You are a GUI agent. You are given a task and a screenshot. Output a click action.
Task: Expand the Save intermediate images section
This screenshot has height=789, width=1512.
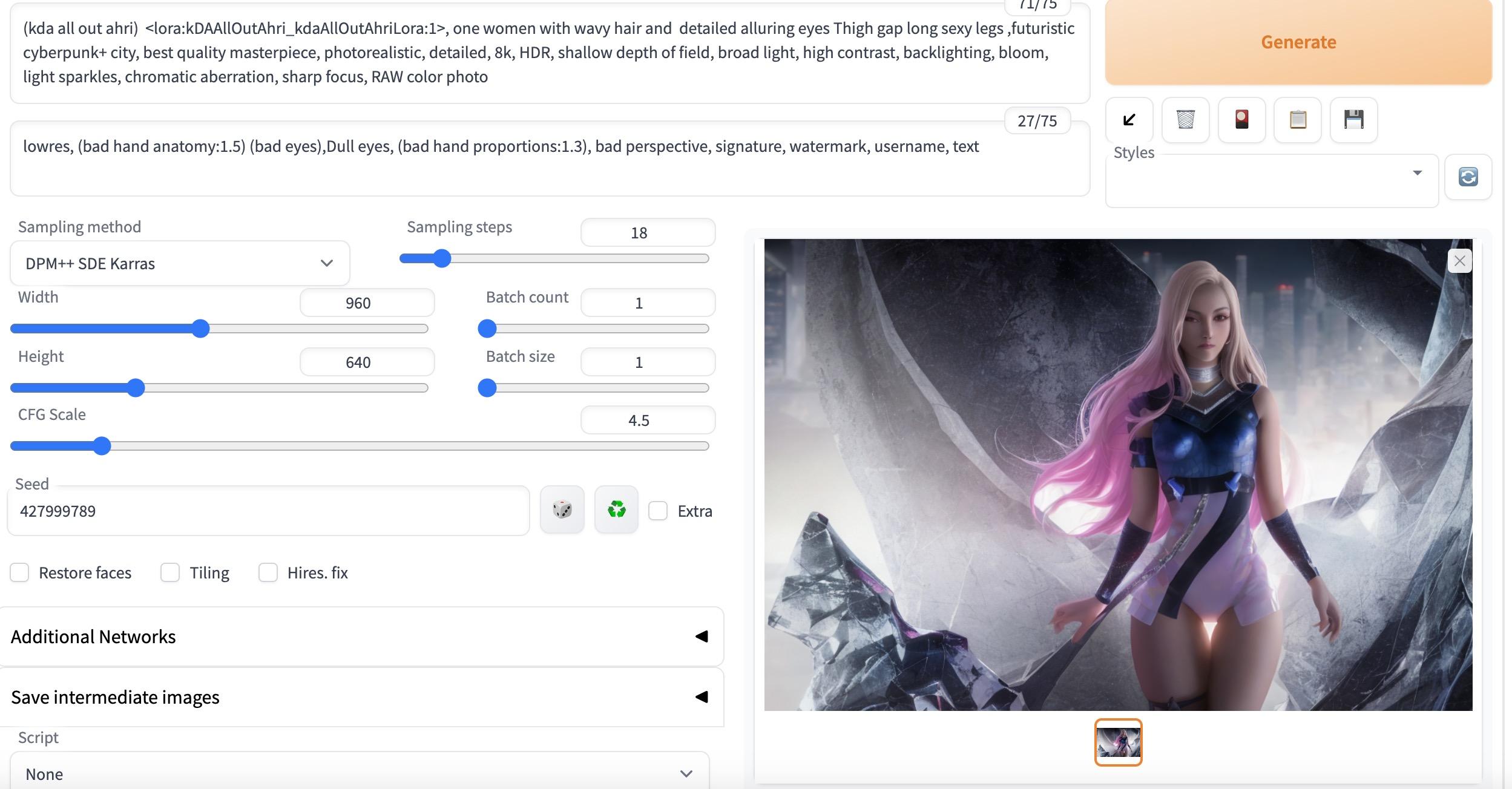click(x=361, y=697)
